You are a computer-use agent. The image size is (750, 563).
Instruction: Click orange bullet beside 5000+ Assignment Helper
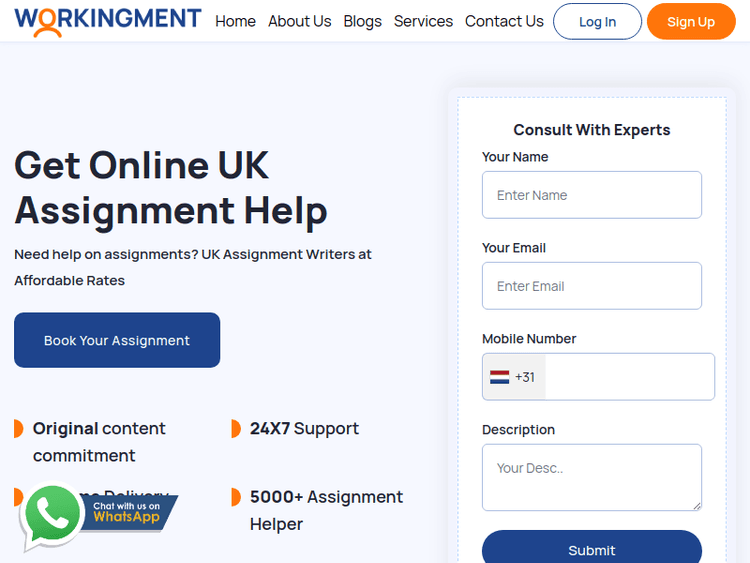(x=236, y=497)
